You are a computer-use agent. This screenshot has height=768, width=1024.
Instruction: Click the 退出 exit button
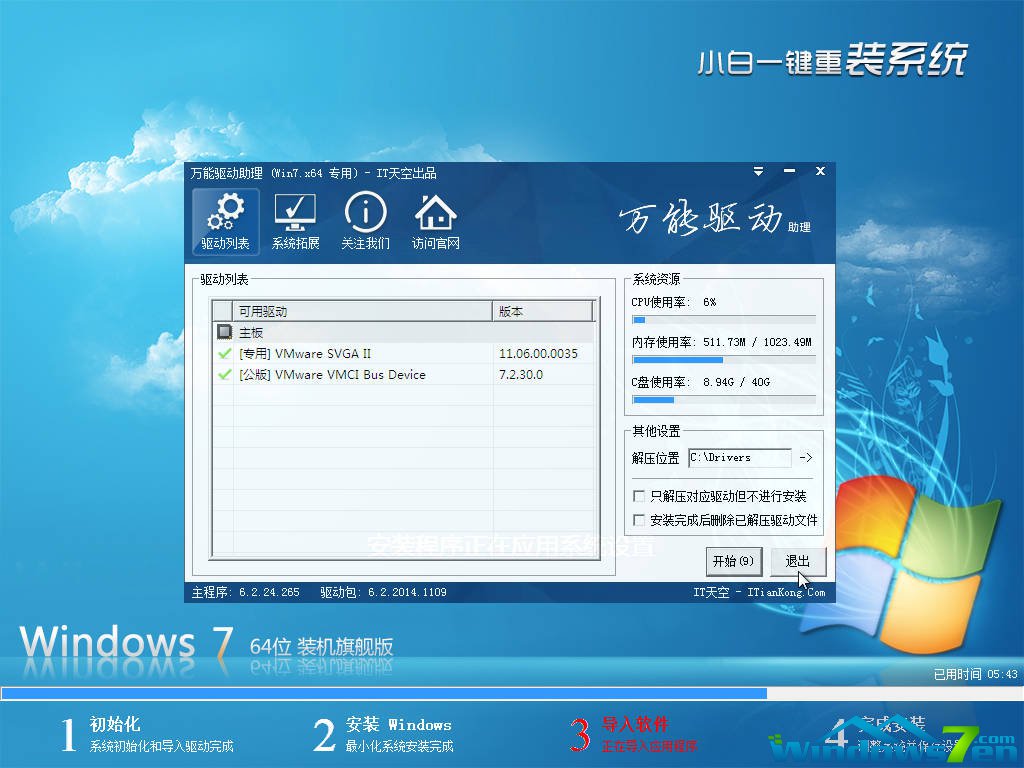tap(799, 561)
